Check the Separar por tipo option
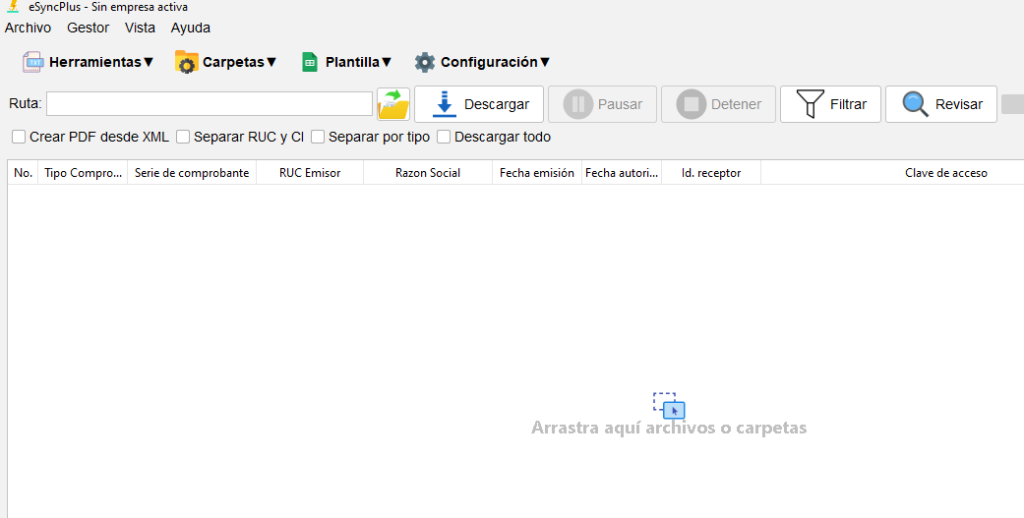Image resolution: width=1024 pixels, height=518 pixels. [x=318, y=137]
